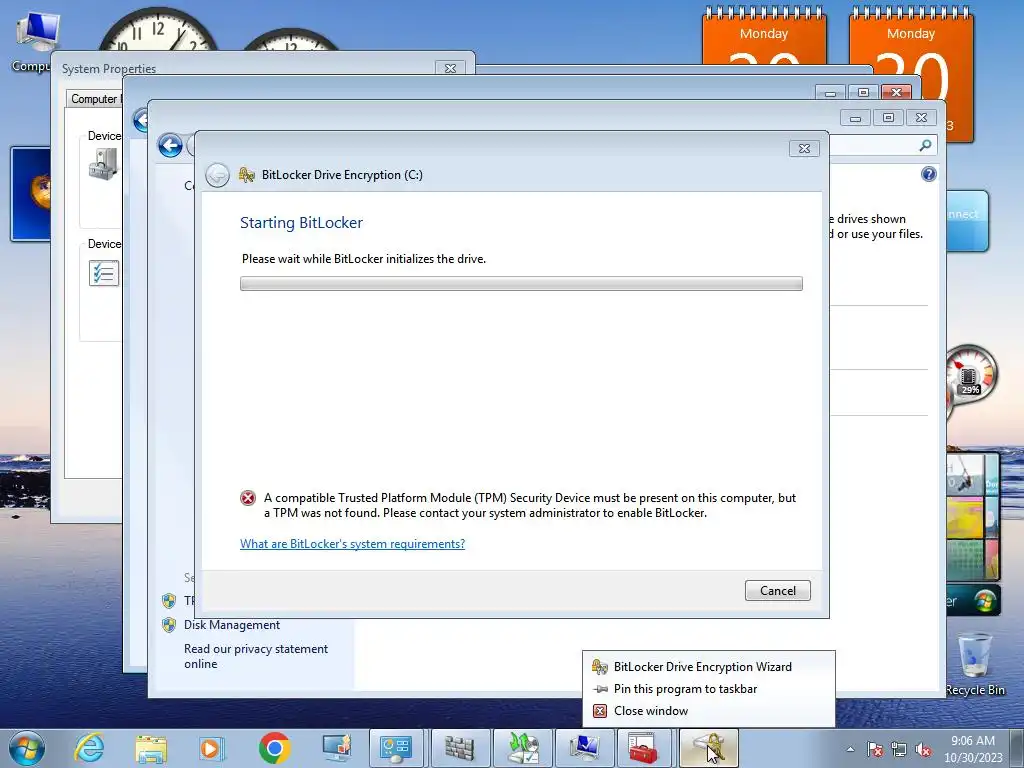The image size is (1024, 768).
Task: Open Recycle Bin on desktop
Action: (974, 664)
